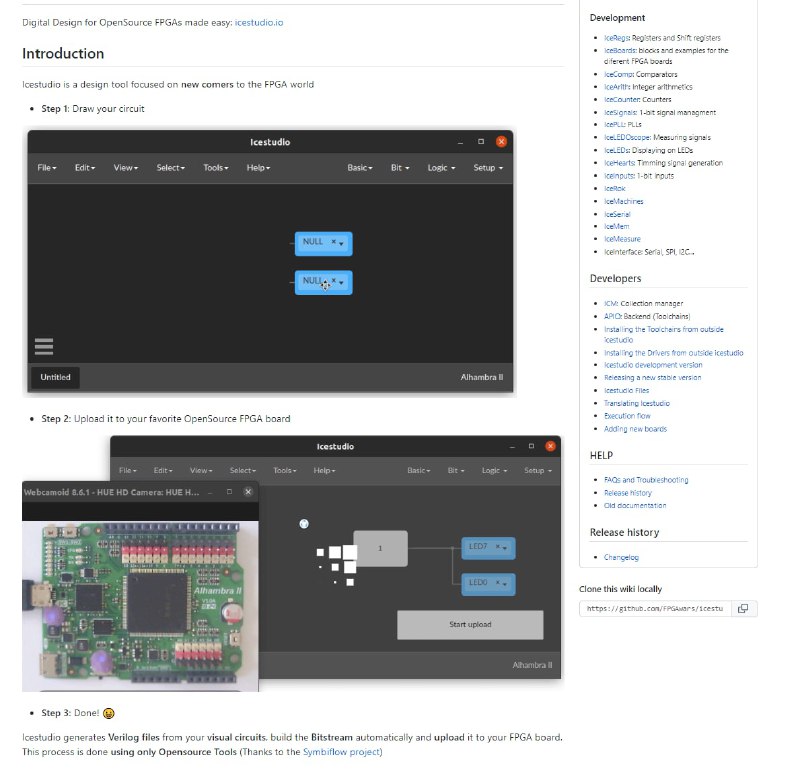Click the orange close button on Step 1 window
The image size is (800, 770).
click(x=501, y=142)
